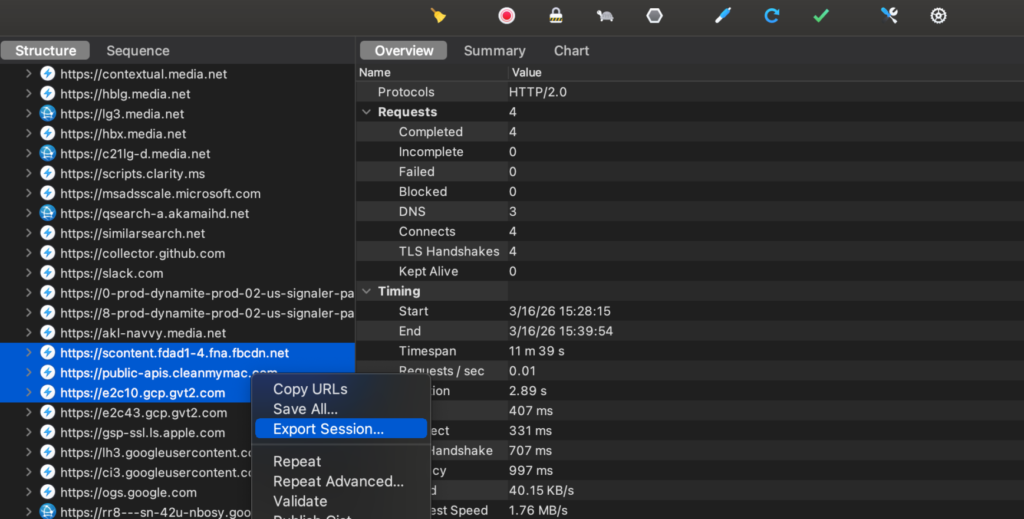This screenshot has height=519, width=1024.
Task: Click the blue Repeat request arrow icon
Action: [772, 15]
